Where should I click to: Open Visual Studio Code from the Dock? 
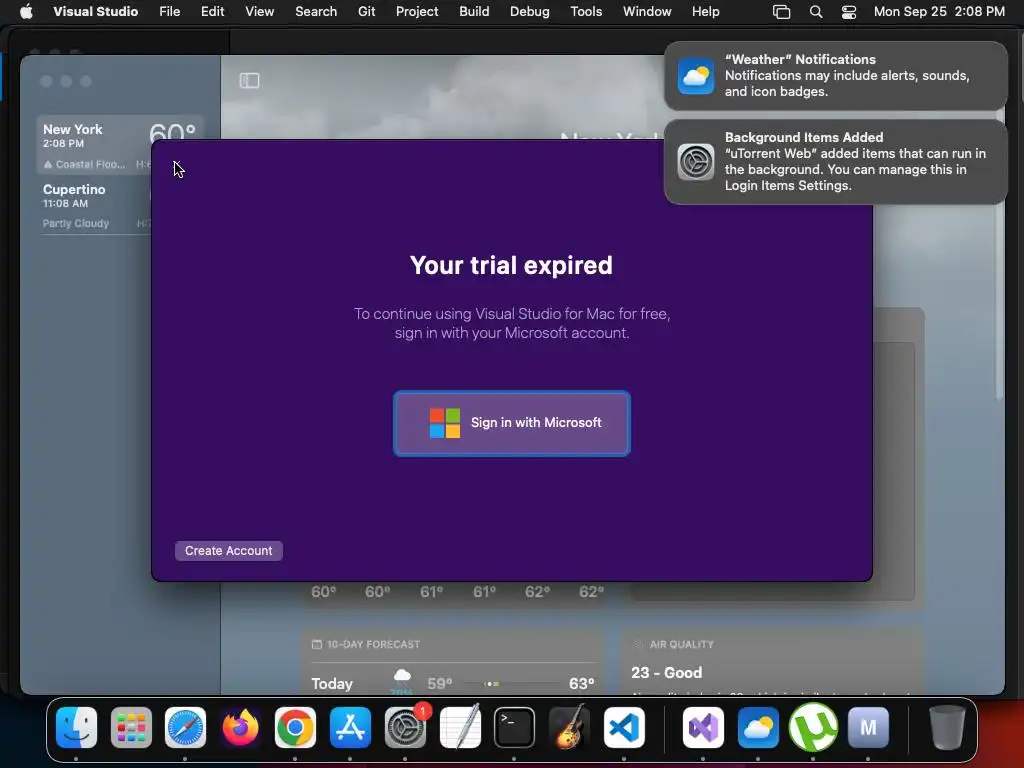point(624,727)
